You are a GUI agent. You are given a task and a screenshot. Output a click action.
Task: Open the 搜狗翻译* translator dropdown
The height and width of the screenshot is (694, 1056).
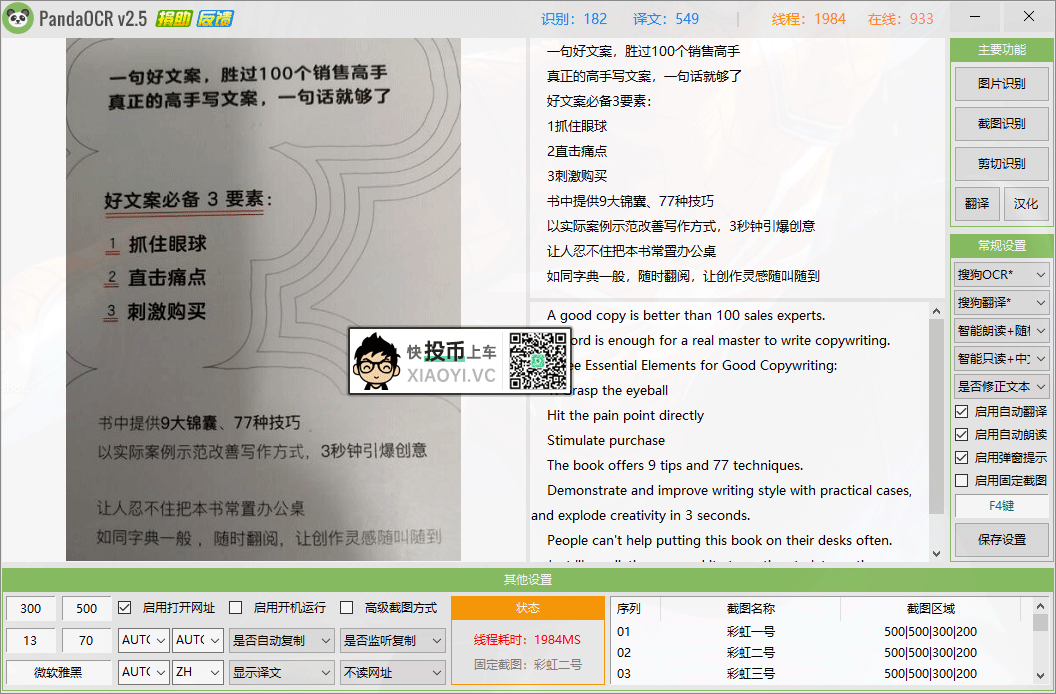[1002, 303]
